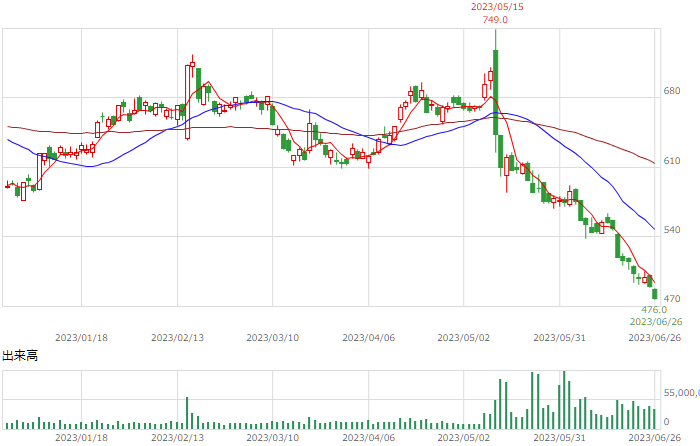
Task: Select 2023/05/02 date under price chart
Action: pos(464,338)
